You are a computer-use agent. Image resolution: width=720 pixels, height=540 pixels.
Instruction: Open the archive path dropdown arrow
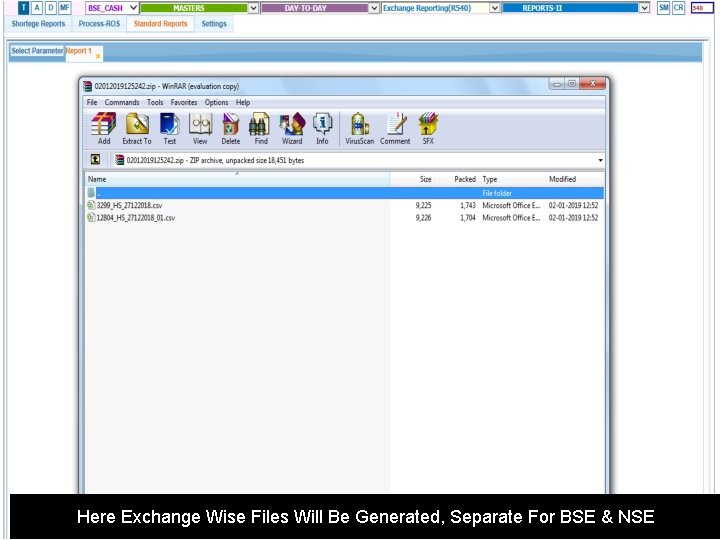(600, 160)
